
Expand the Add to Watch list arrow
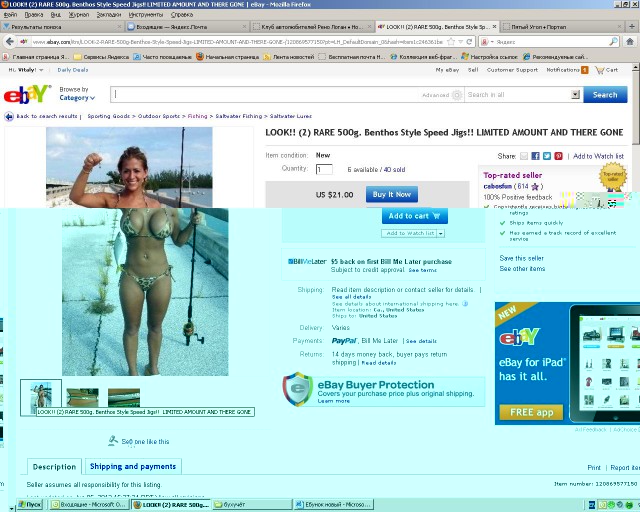pyautogui.click(x=441, y=233)
